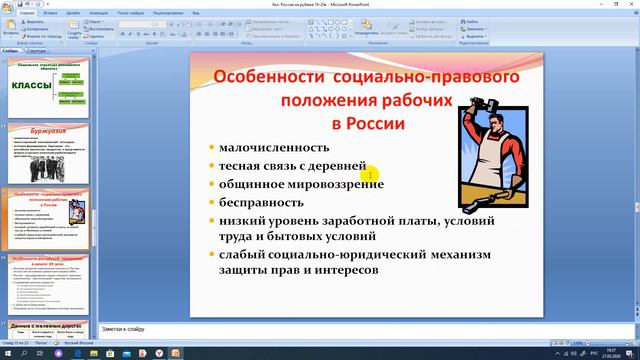Click the large Paste (Вставить) clipboard icon
640x360 pixels.
11,24
